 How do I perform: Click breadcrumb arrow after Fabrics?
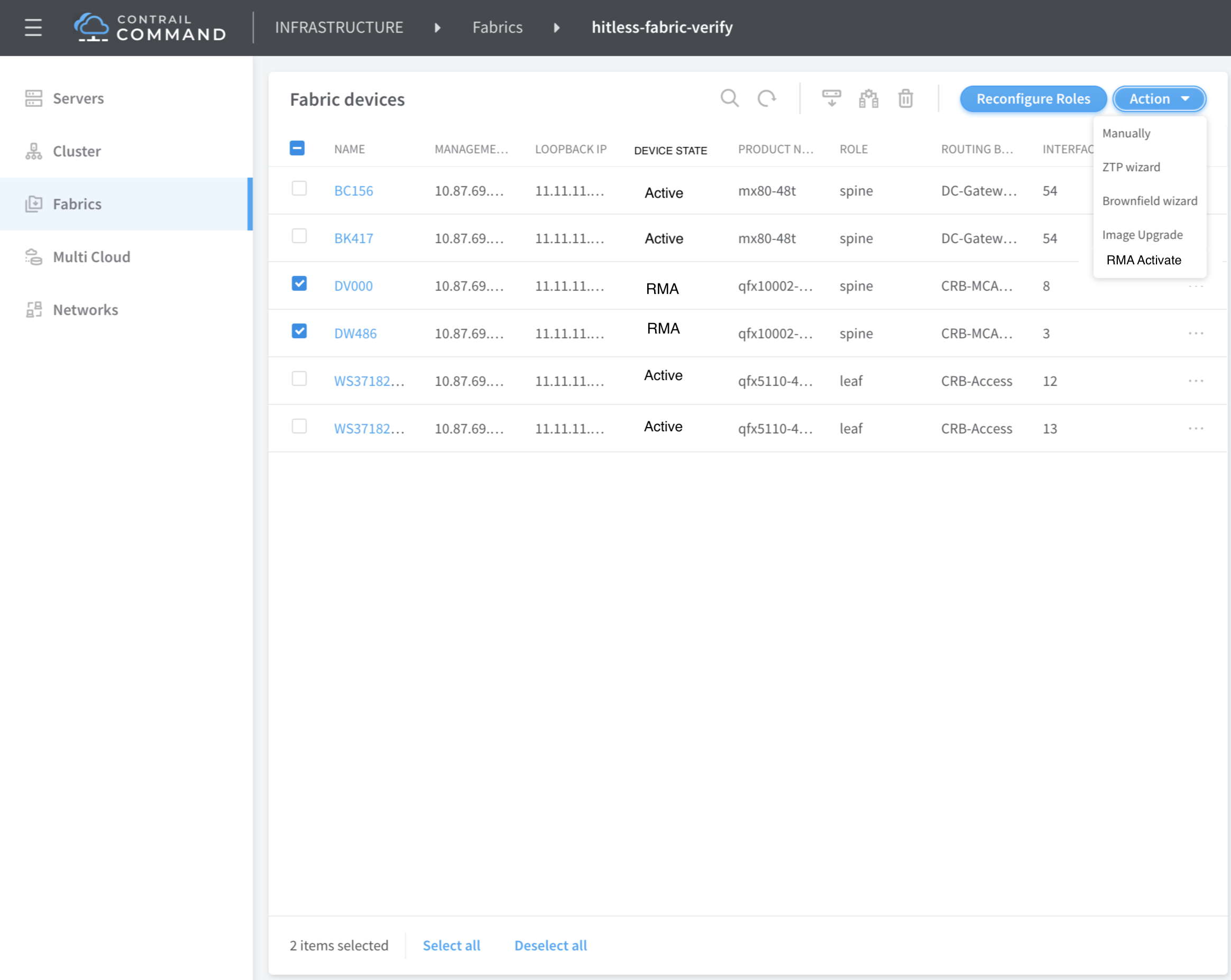coord(557,27)
